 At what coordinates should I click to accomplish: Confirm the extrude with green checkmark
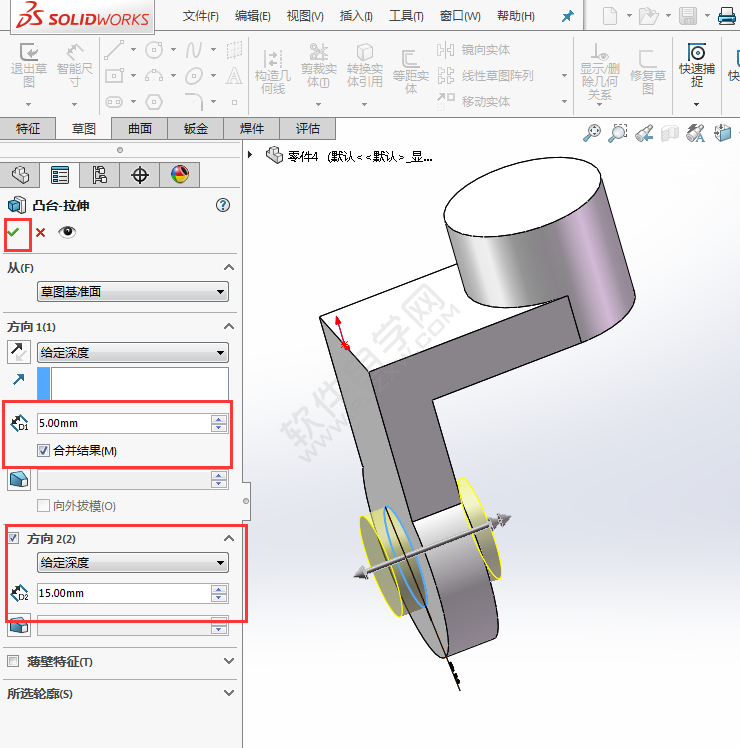point(13,232)
